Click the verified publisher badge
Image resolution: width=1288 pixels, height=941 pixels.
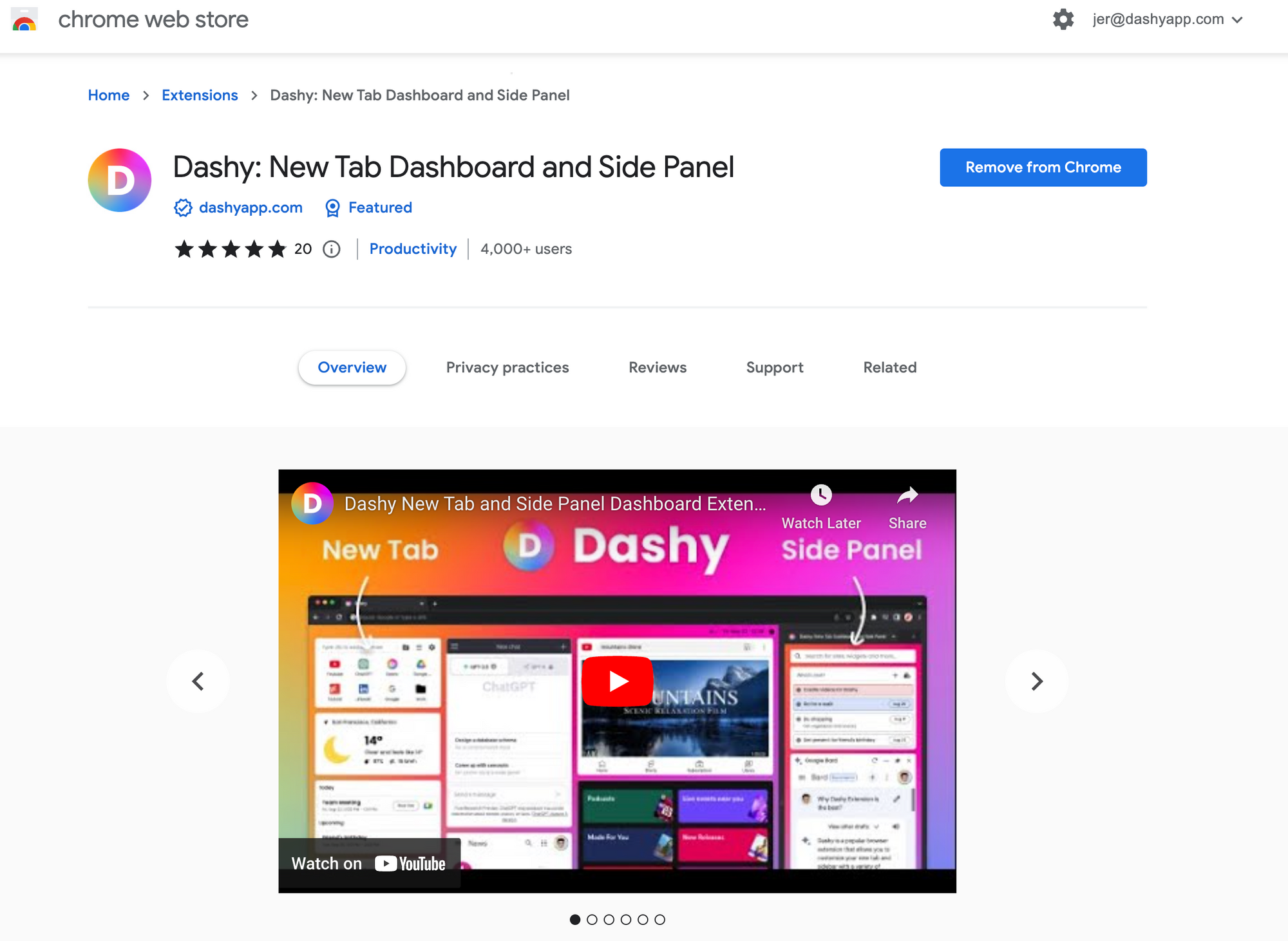coord(183,207)
